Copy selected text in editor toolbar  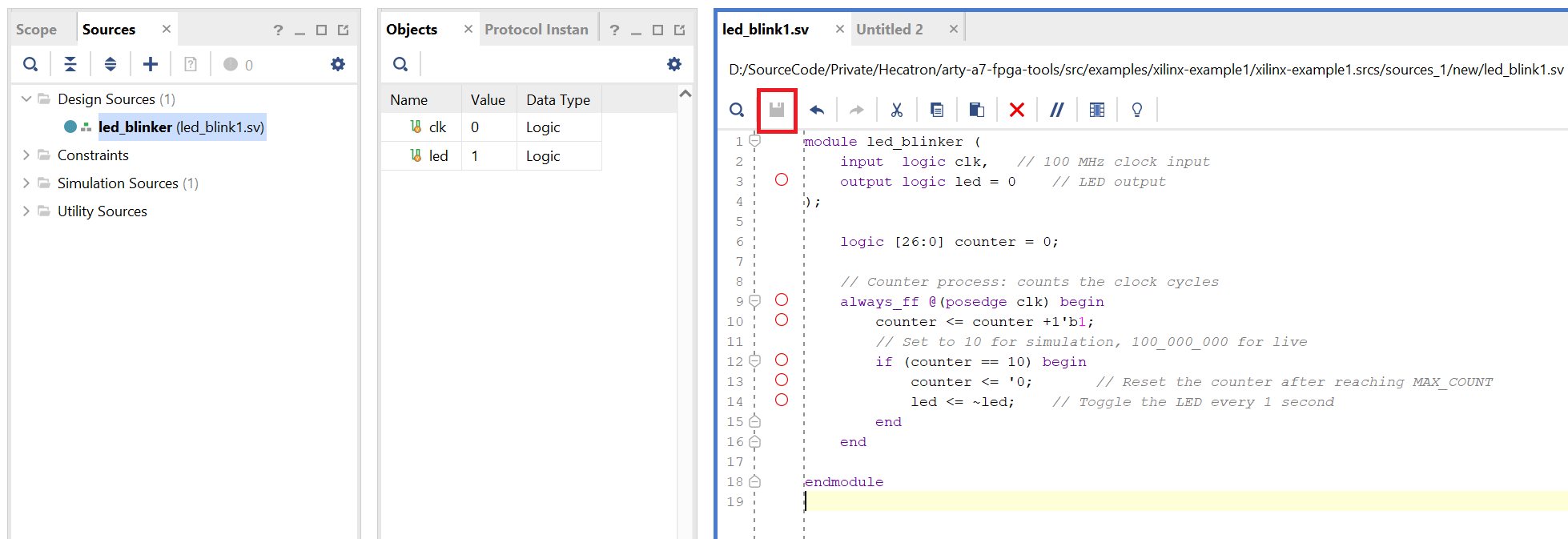point(937,110)
